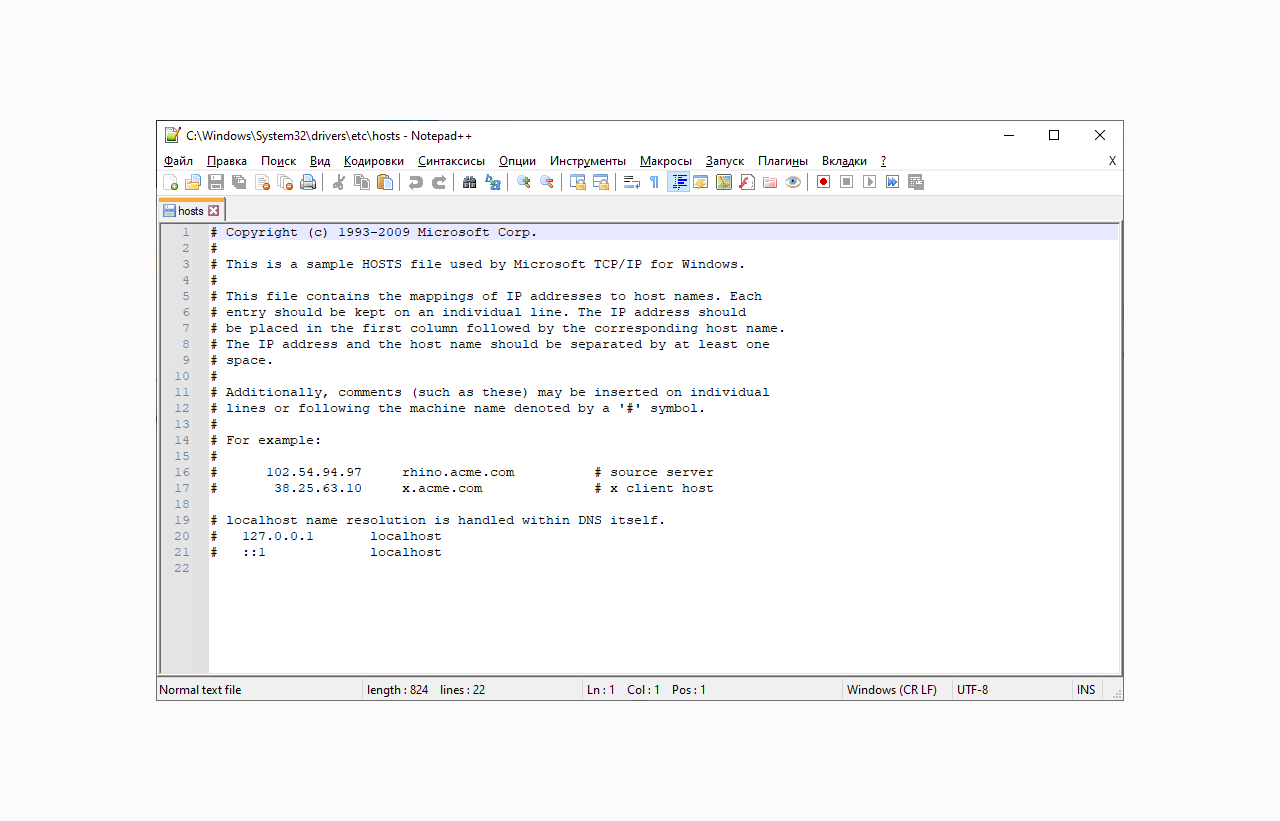Viewport: 1280px width, 821px height.
Task: Click 'Windows (CR LF)' in status bar
Action: click(x=892, y=690)
